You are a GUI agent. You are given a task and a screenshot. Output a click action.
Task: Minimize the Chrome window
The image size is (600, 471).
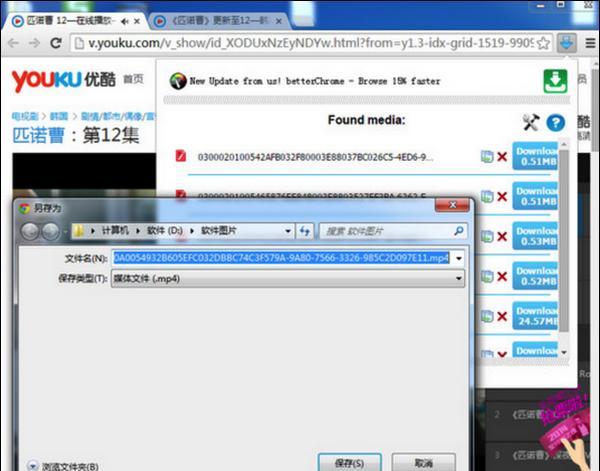click(540, 5)
